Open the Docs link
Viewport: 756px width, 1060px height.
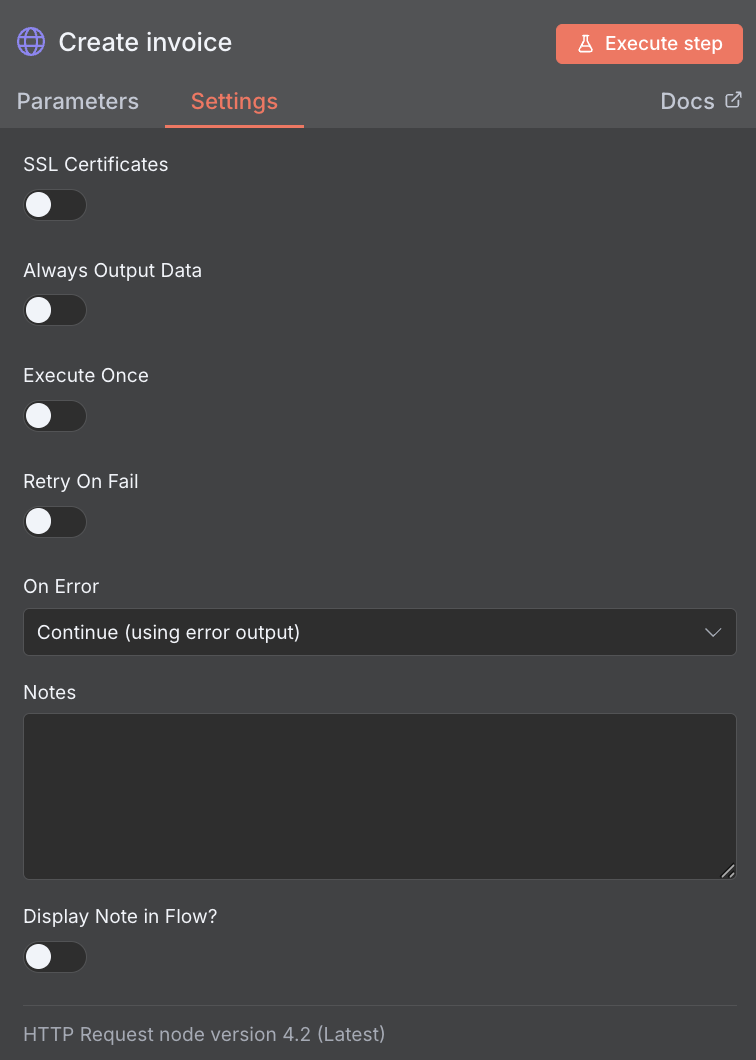point(688,101)
